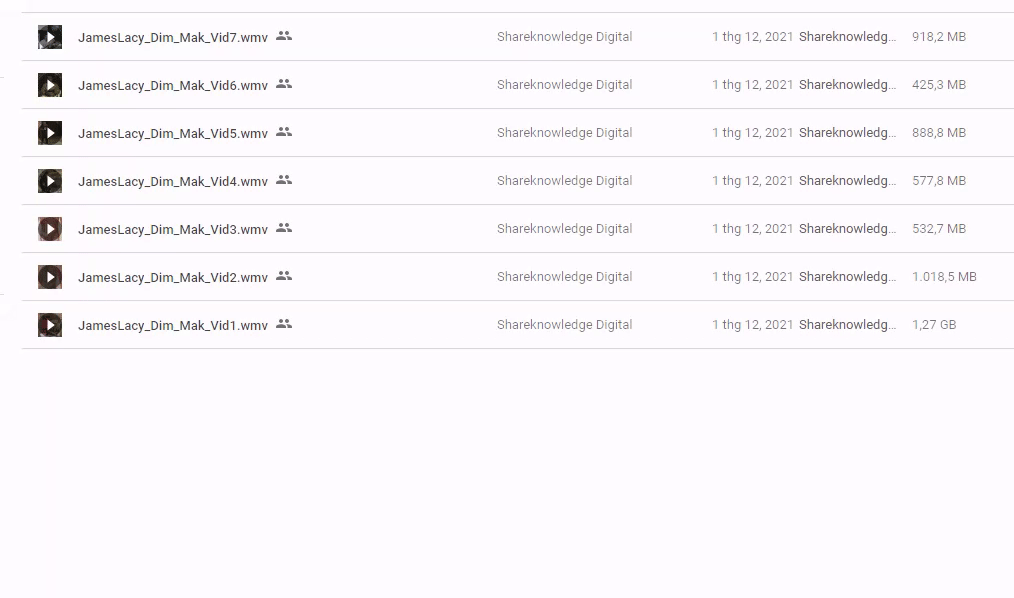
Task: Select the file name JamesLacy_Dim_Mak_Vid1.wmv
Action: point(173,325)
